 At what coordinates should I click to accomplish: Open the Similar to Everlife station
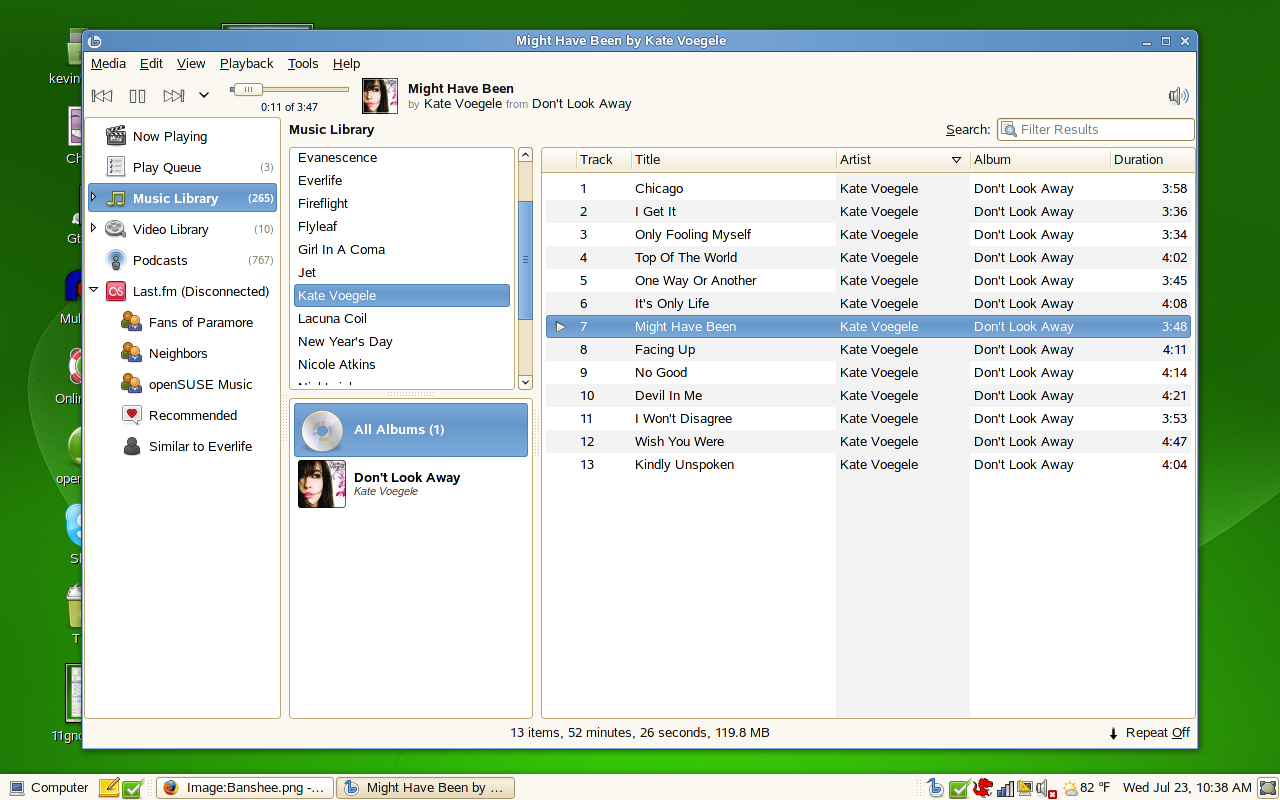(200, 447)
